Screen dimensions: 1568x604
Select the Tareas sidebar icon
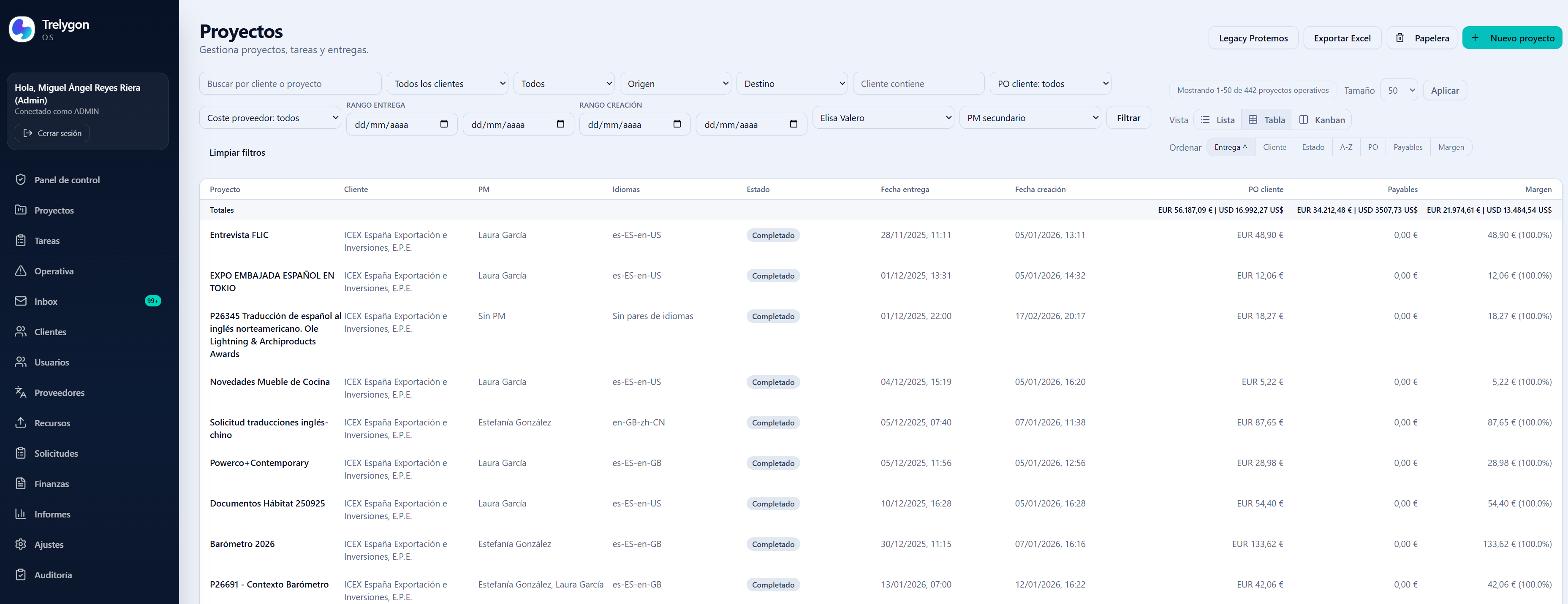coord(47,240)
